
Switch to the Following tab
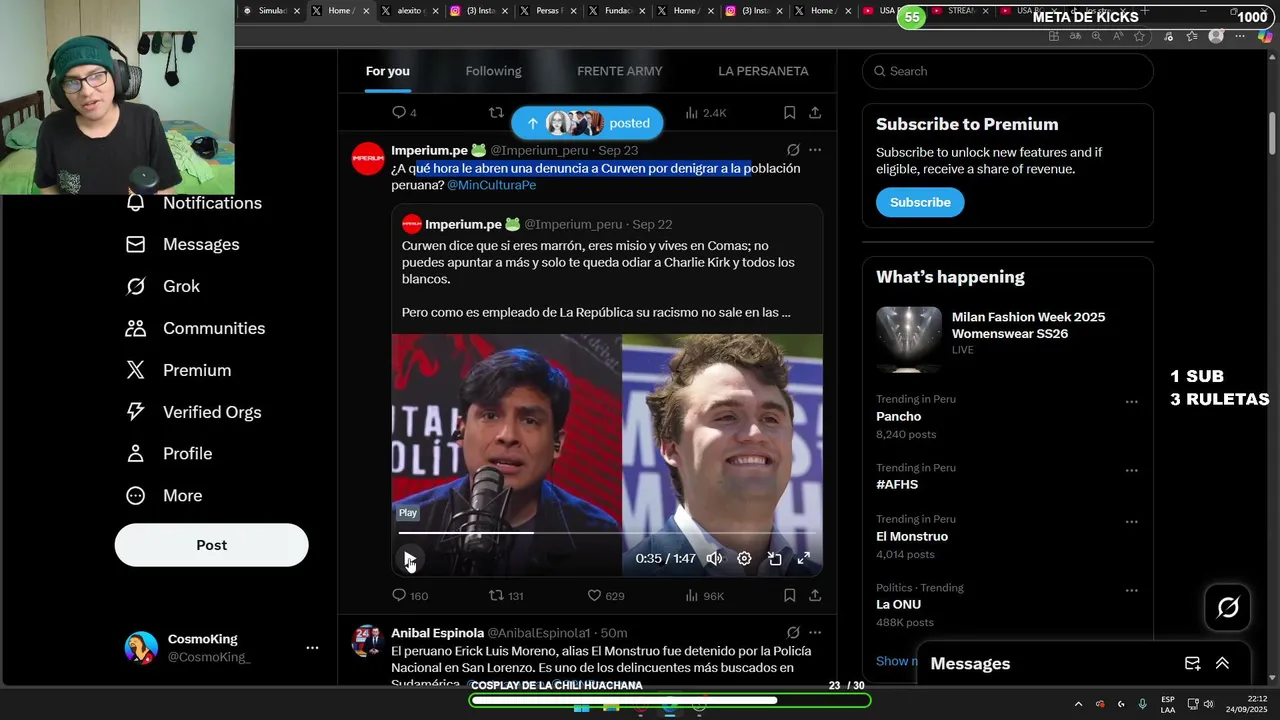493,71
